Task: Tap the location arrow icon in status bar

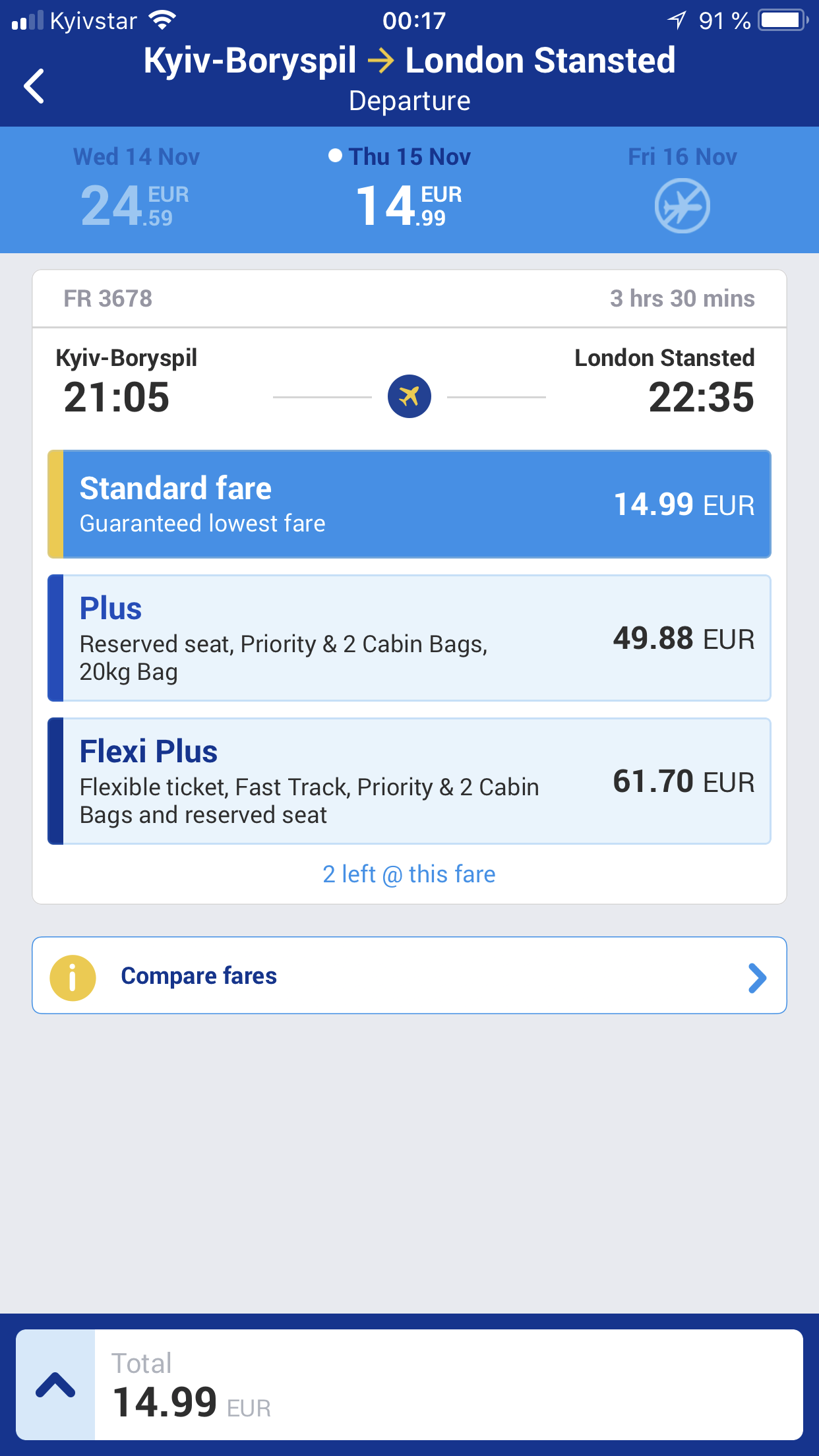Action: pyautogui.click(x=677, y=20)
